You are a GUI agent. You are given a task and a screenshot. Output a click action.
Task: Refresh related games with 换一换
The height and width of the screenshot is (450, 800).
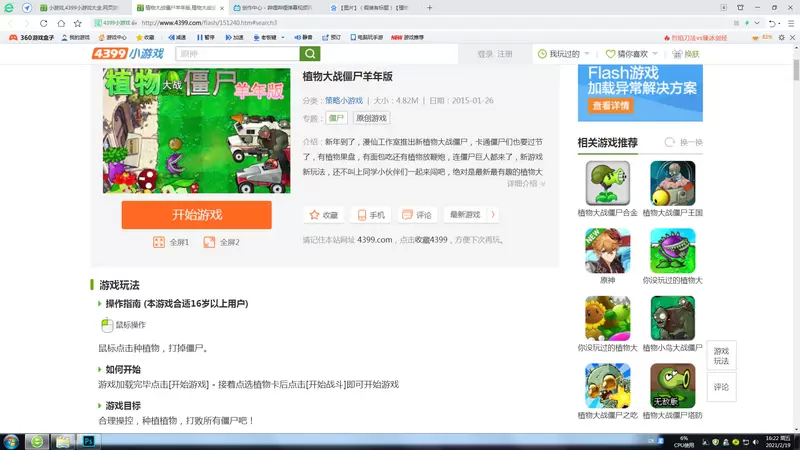click(x=684, y=142)
